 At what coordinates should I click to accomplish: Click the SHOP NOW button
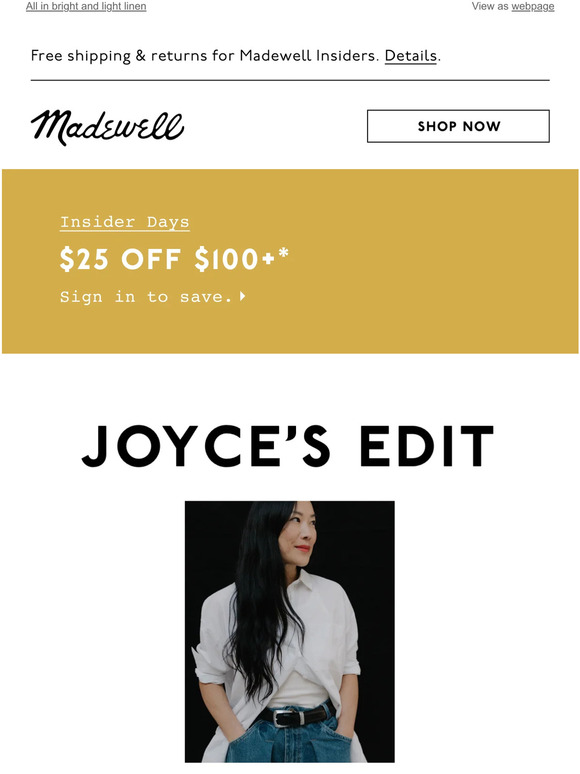tap(458, 126)
